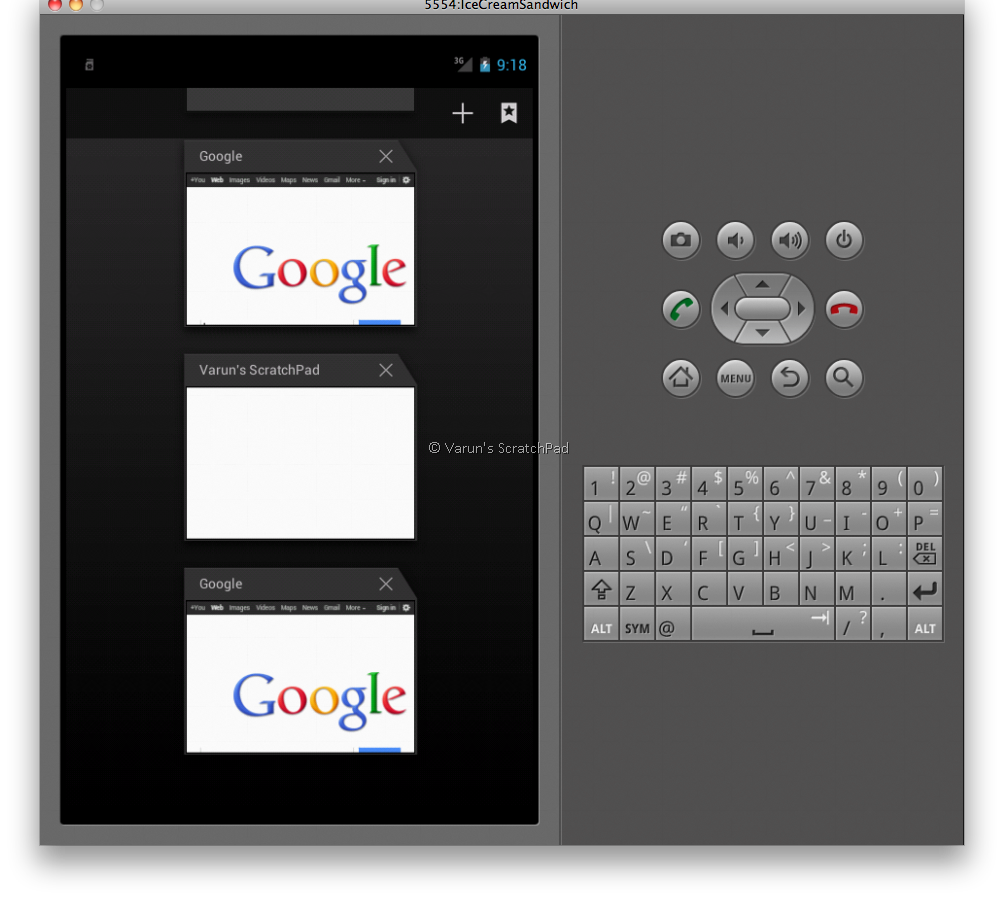This screenshot has width=1004, height=900.
Task: Click the G key
Action: tap(745, 554)
